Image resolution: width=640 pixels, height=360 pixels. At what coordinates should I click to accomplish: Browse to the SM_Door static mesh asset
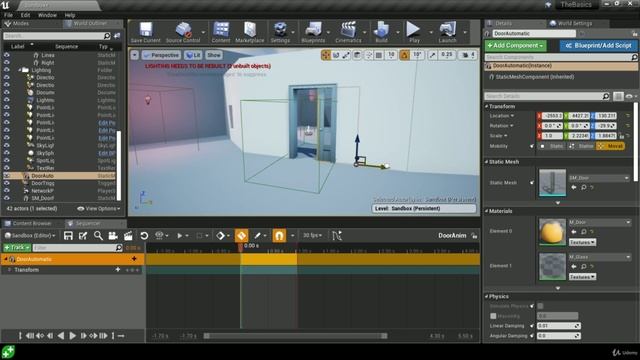584,187
